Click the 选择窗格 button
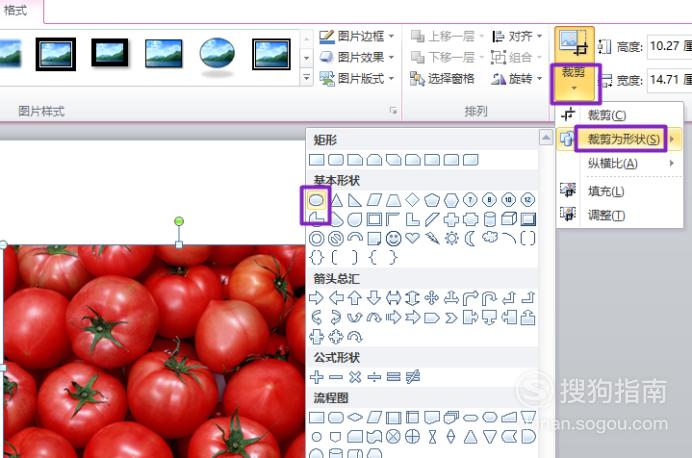This screenshot has height=458, width=692. coord(442,79)
